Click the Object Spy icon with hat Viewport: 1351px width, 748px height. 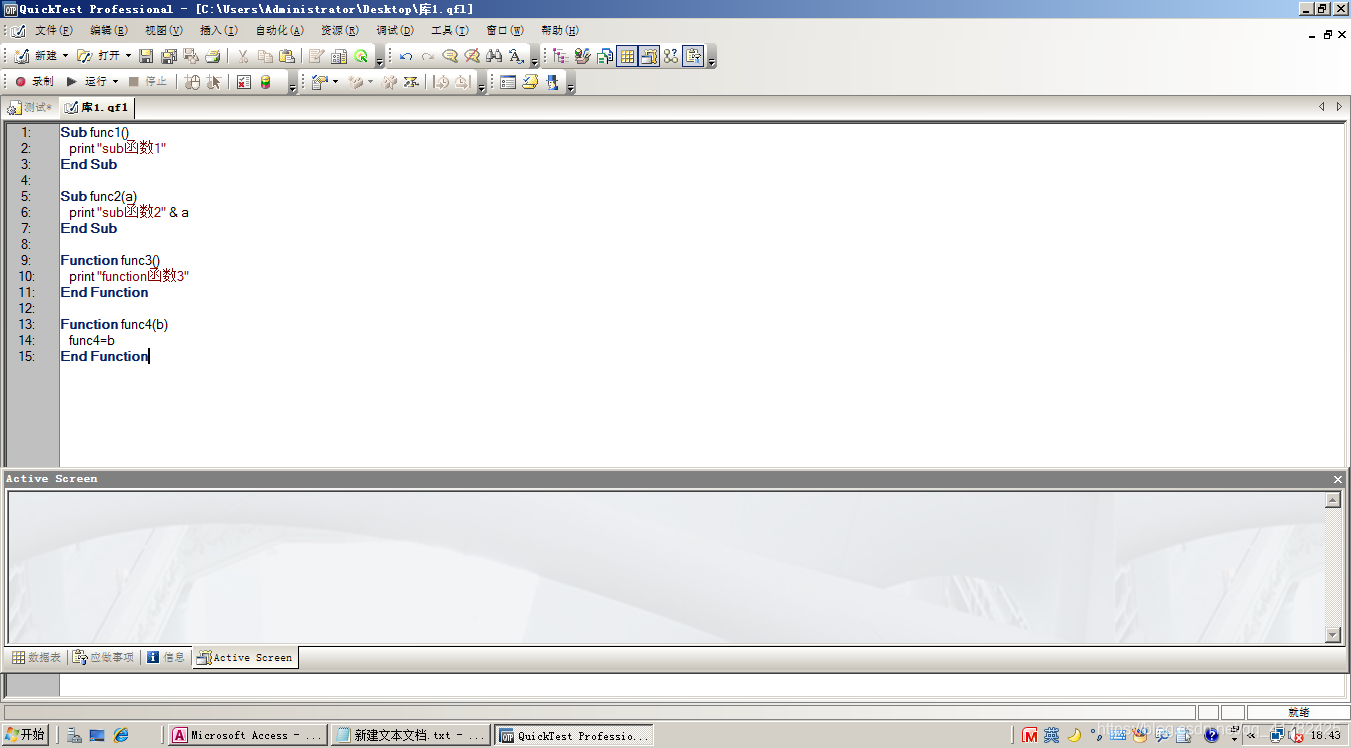pos(551,81)
